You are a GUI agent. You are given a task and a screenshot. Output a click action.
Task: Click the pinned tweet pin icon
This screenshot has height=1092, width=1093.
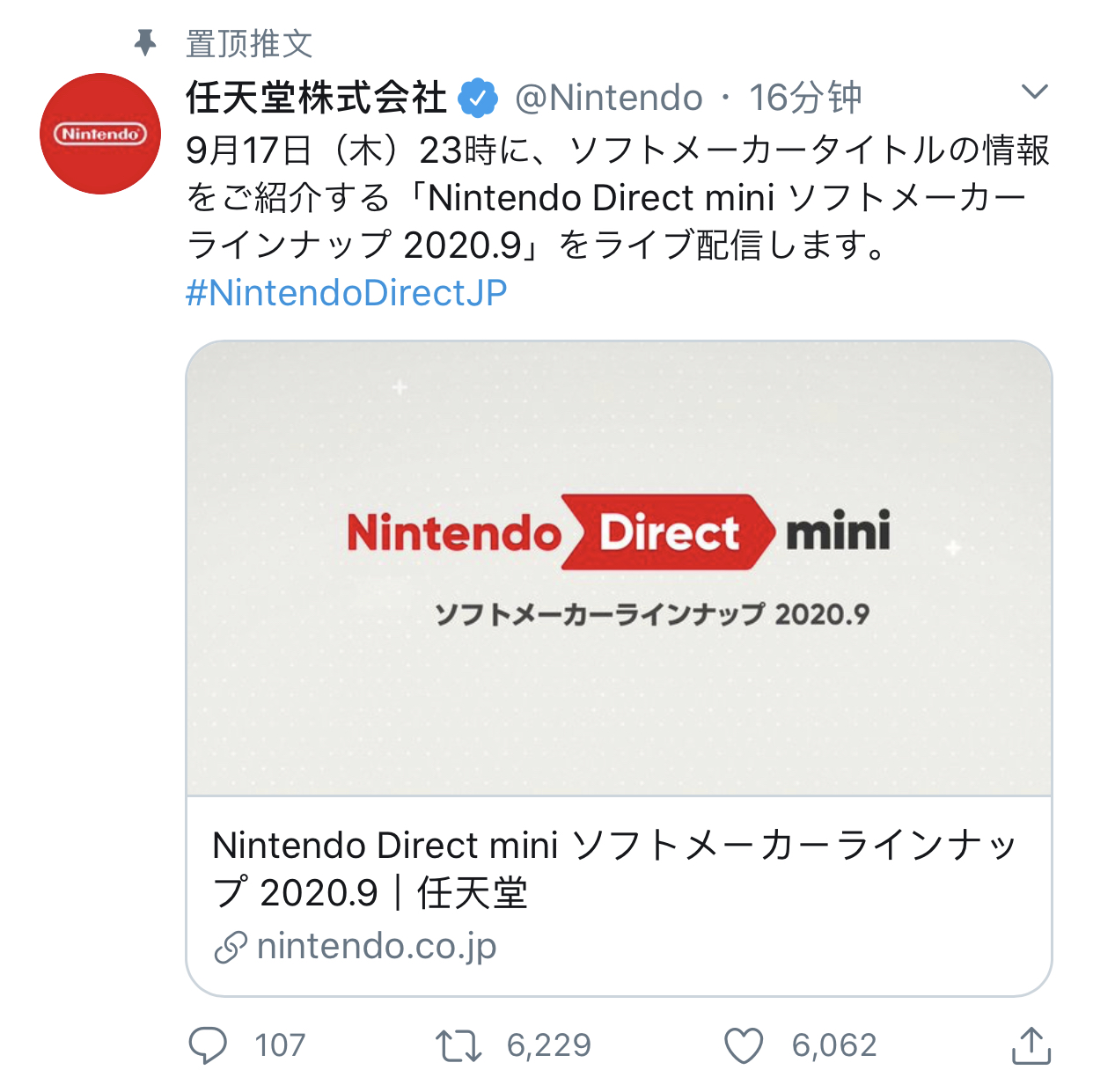(x=145, y=42)
